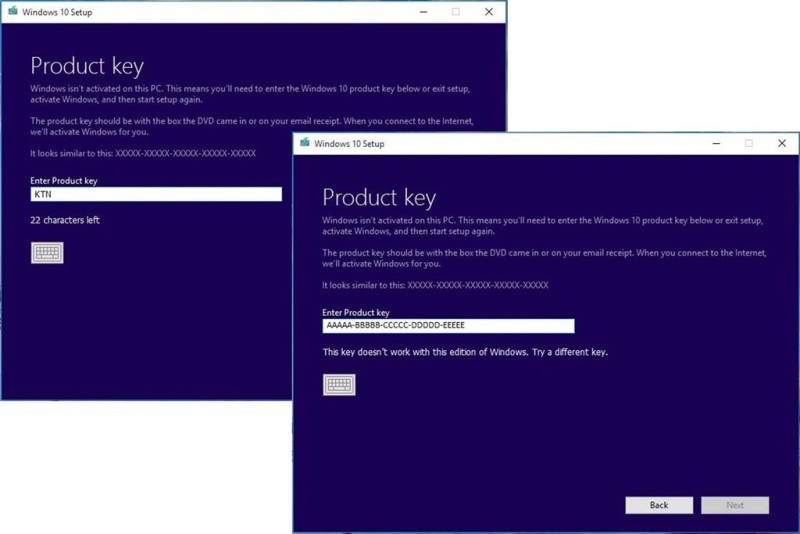Click the field containing AAAAA-BBBBB-CCCCC-DDDDD-EEEEE
This screenshot has height=534, width=800.
pyautogui.click(x=448, y=326)
